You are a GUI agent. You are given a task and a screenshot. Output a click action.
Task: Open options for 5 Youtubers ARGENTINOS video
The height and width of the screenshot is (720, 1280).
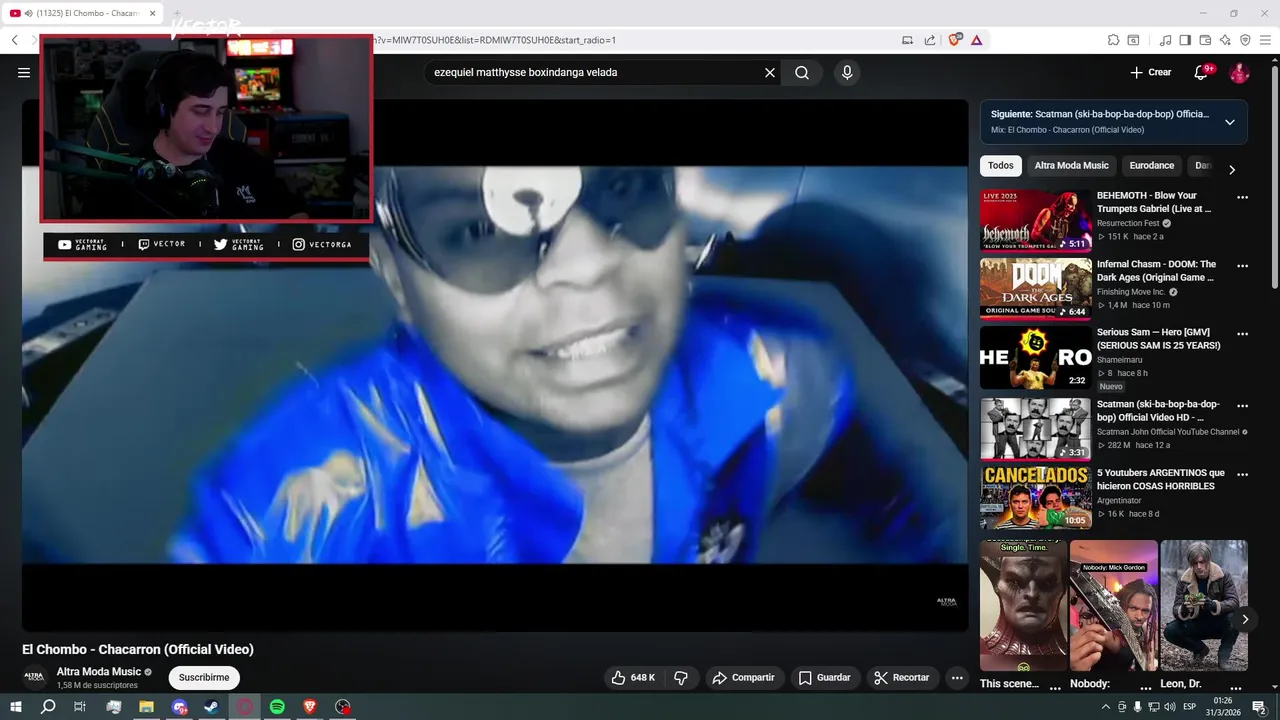[1243, 474]
